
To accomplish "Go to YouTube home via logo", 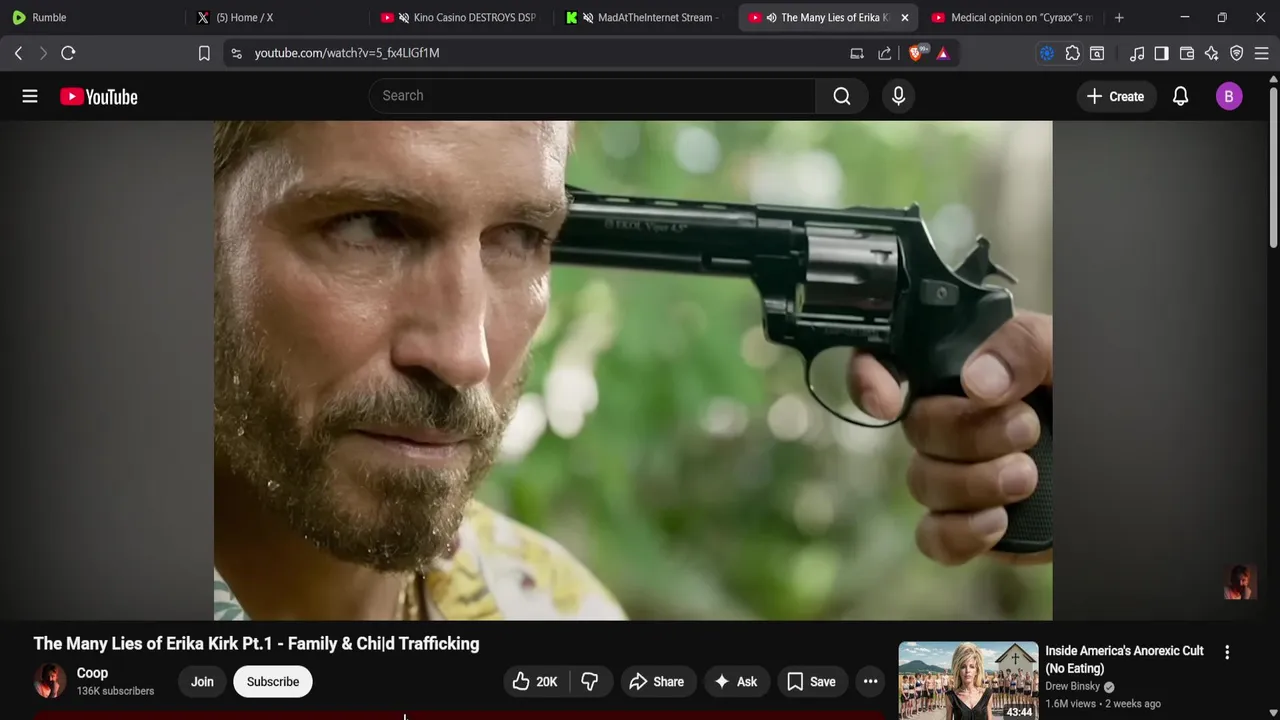I will 98,96.
